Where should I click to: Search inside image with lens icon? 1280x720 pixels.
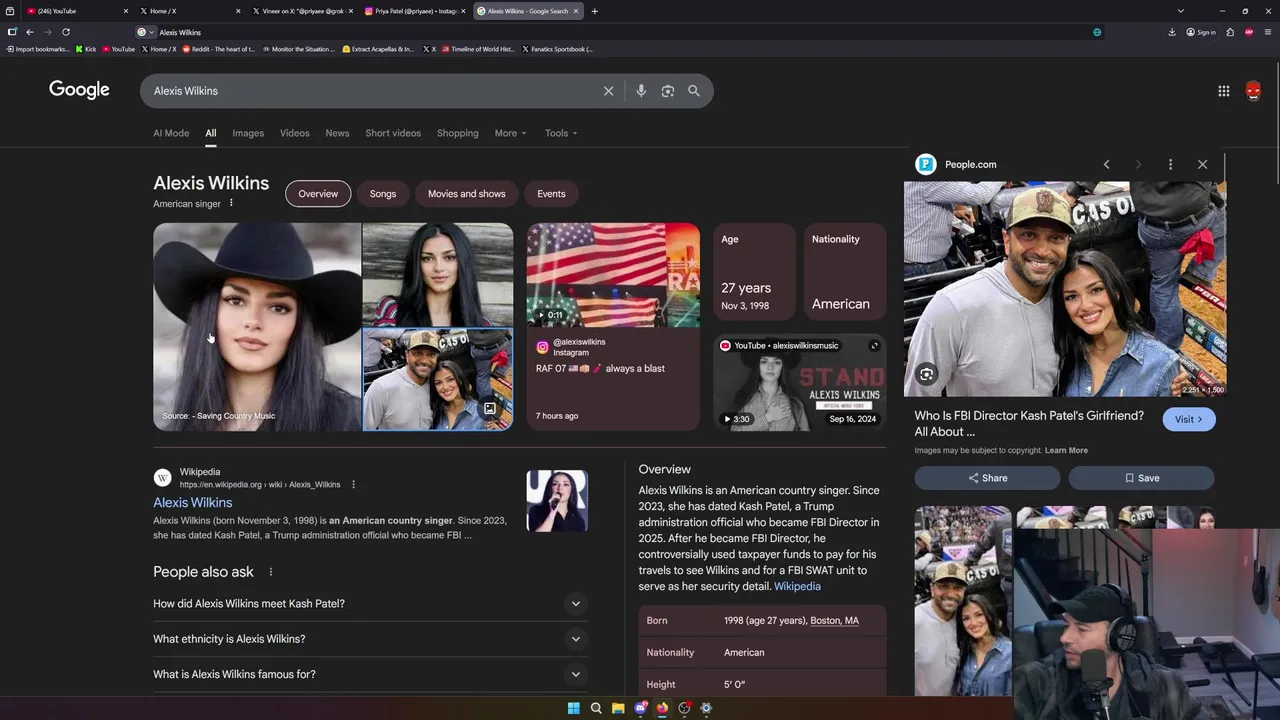[x=927, y=375]
